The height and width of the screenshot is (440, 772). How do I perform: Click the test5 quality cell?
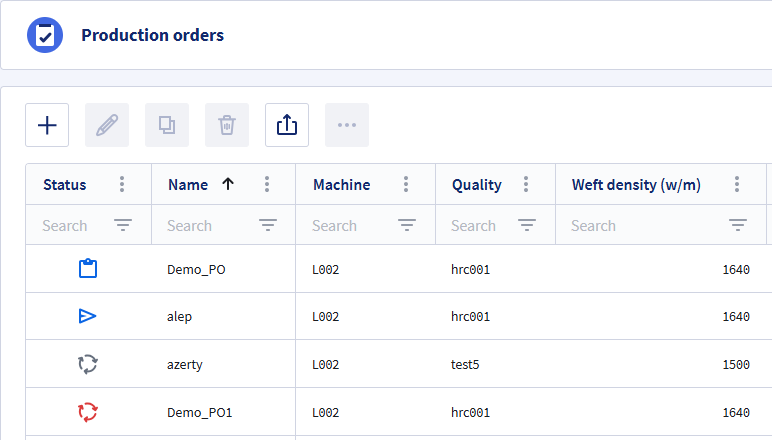tap(465, 365)
